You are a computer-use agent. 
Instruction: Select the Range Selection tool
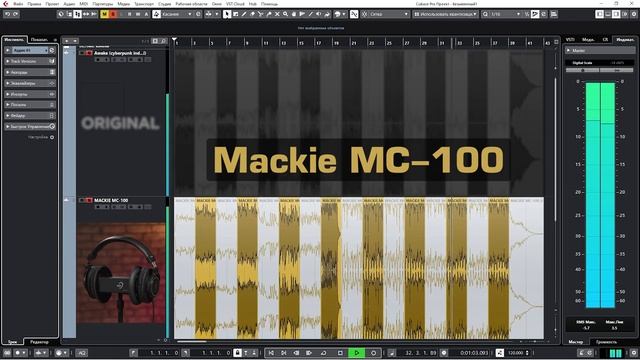(x=236, y=14)
